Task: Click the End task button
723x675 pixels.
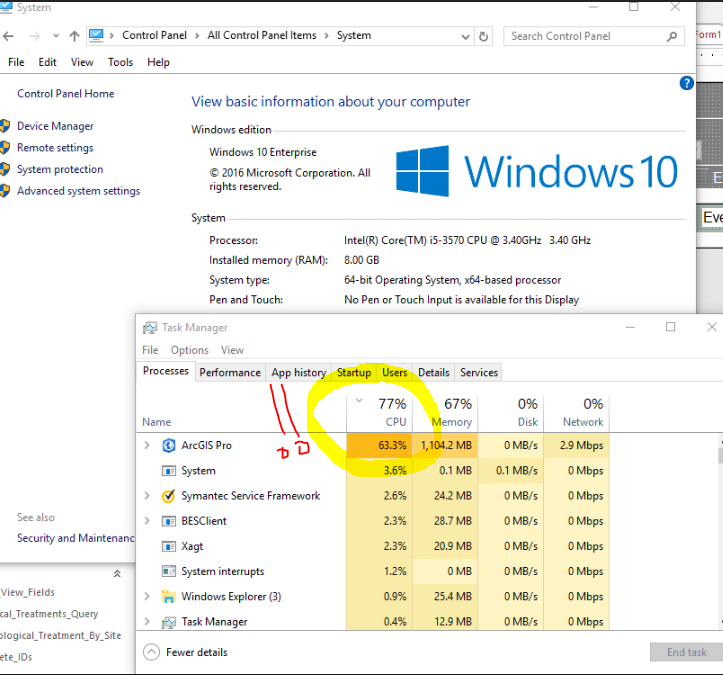Action: (687, 652)
